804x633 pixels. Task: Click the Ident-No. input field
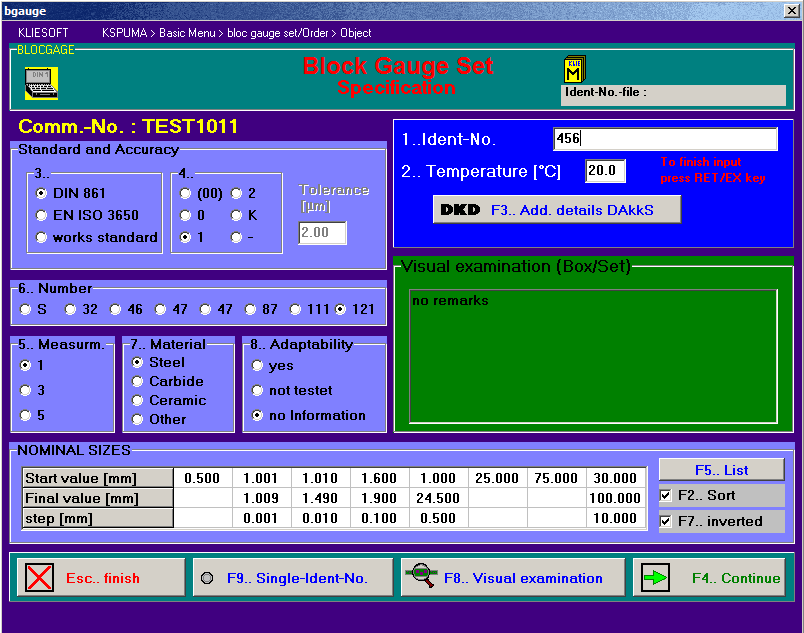coord(664,139)
